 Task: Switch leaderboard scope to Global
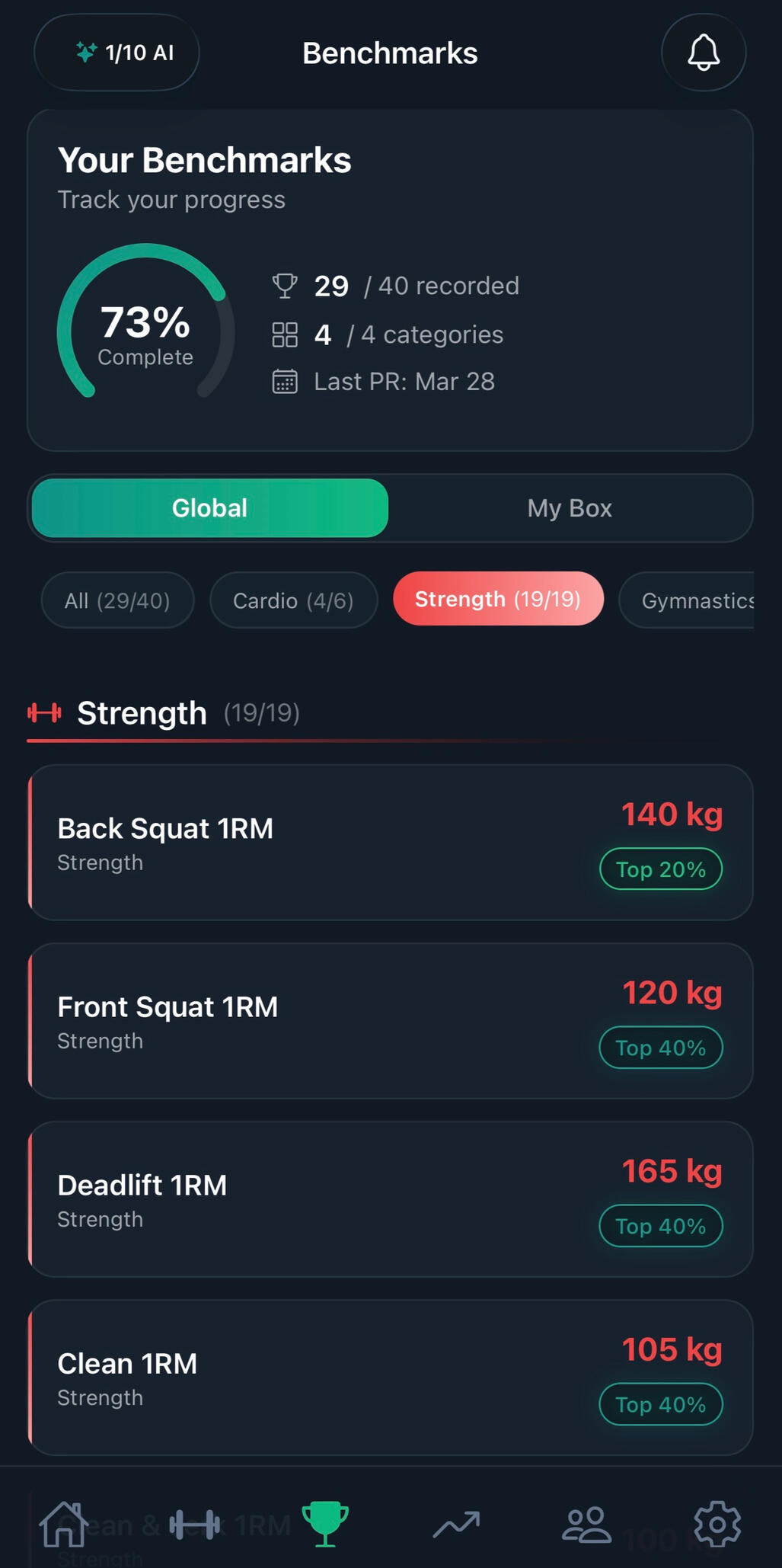pos(209,508)
